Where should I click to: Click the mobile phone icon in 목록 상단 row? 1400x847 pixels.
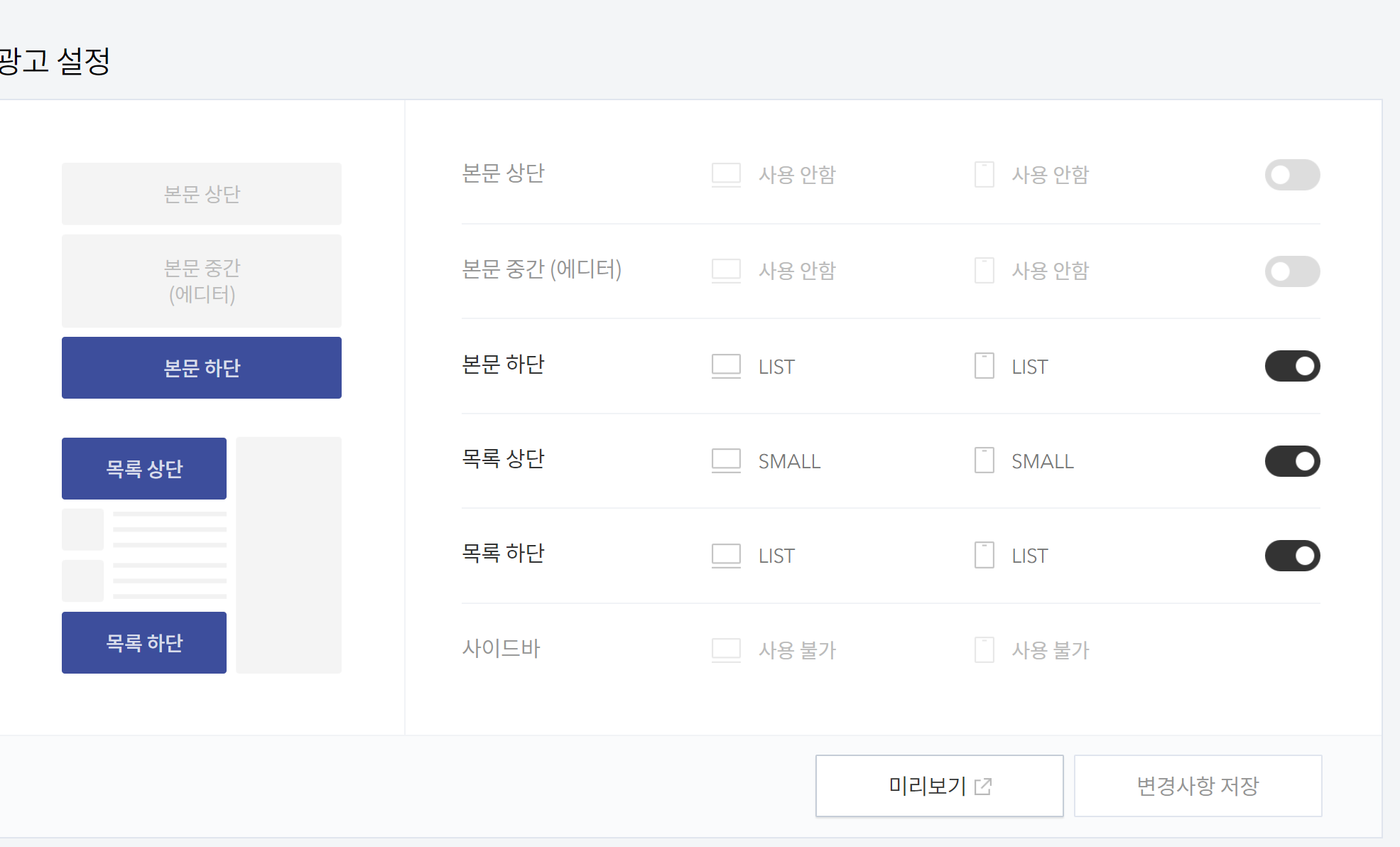[x=984, y=460]
